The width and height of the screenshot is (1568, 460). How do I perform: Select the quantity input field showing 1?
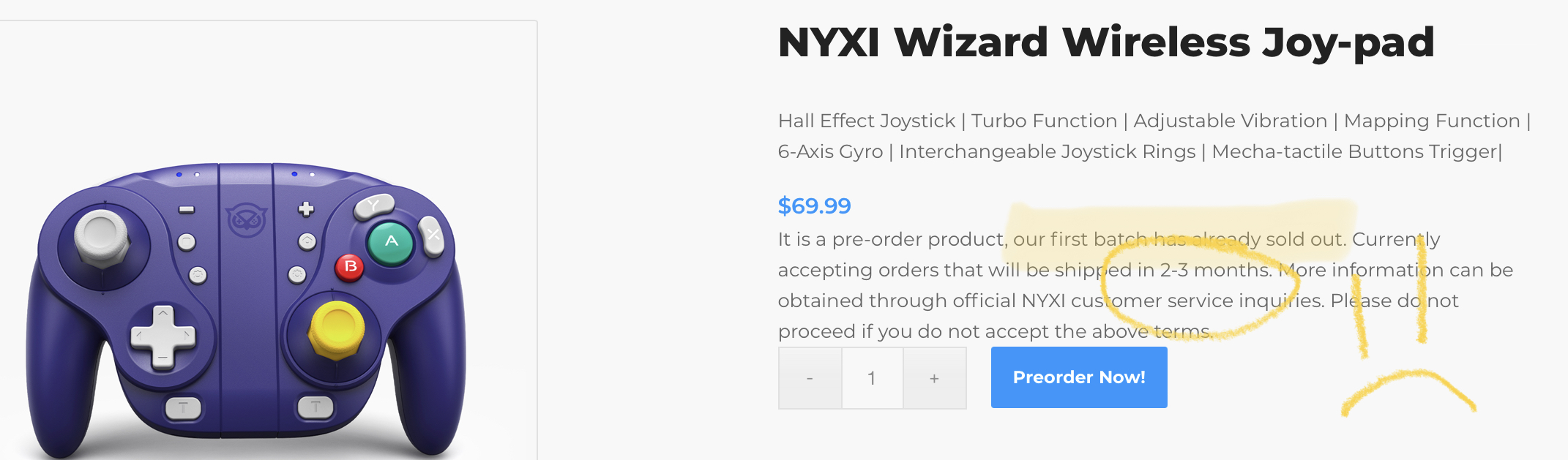point(872,378)
